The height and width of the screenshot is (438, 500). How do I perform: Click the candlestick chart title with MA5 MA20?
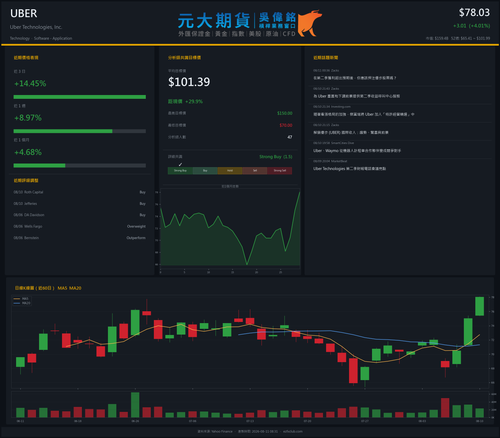coord(48,288)
